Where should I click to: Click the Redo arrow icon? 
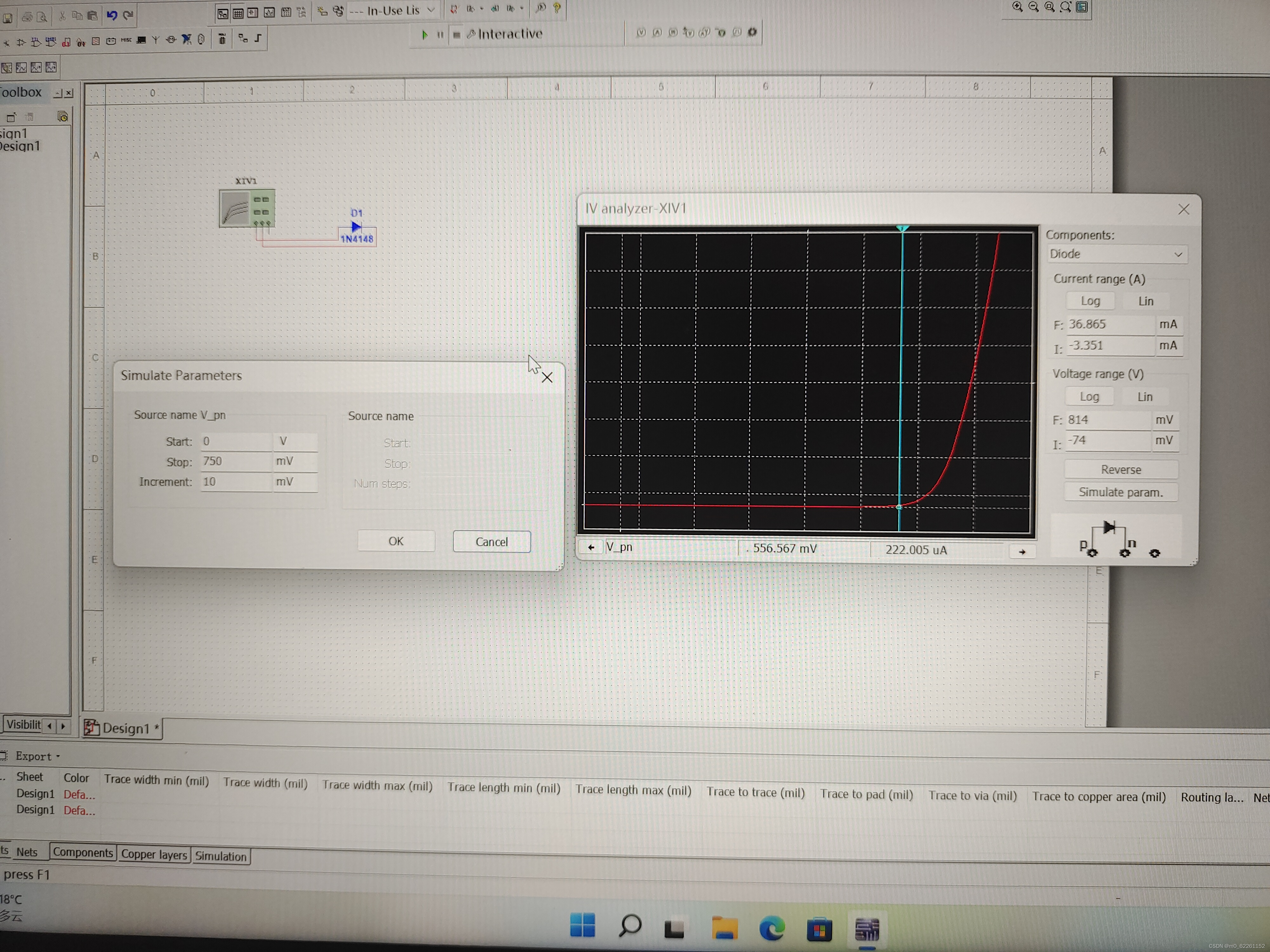[x=129, y=15]
